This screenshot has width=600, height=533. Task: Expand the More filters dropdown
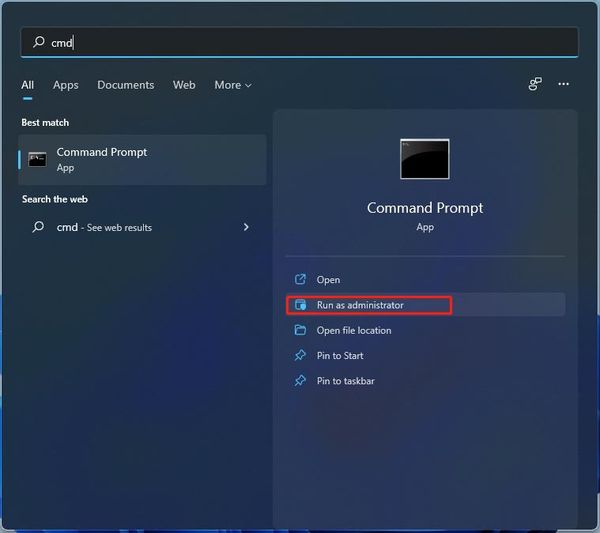(233, 85)
